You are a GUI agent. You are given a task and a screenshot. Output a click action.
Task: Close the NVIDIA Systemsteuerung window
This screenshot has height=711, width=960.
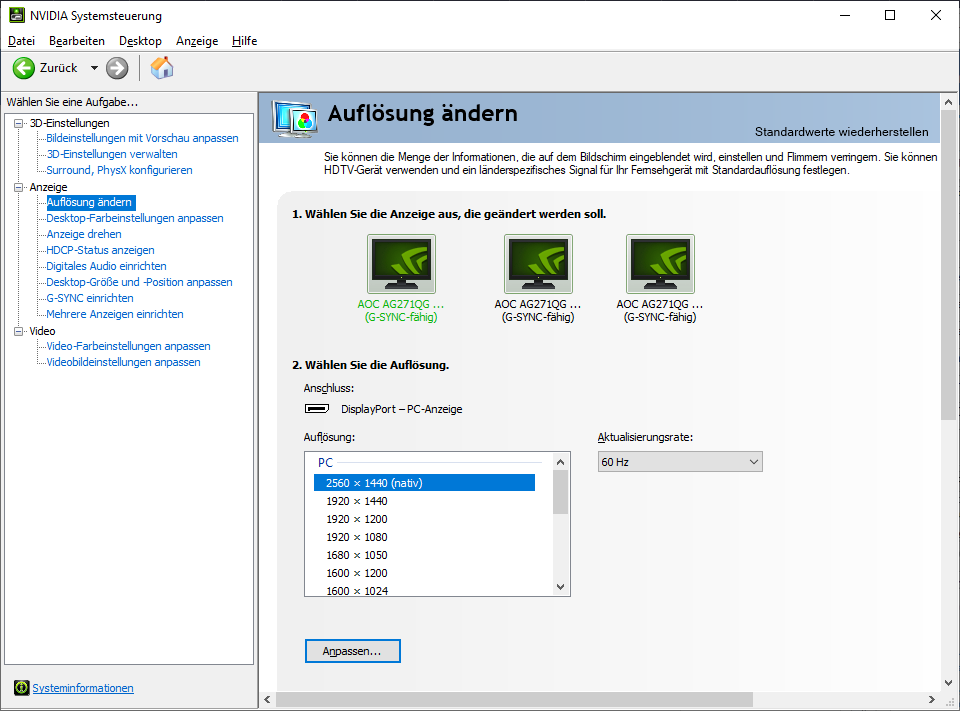coord(936,15)
